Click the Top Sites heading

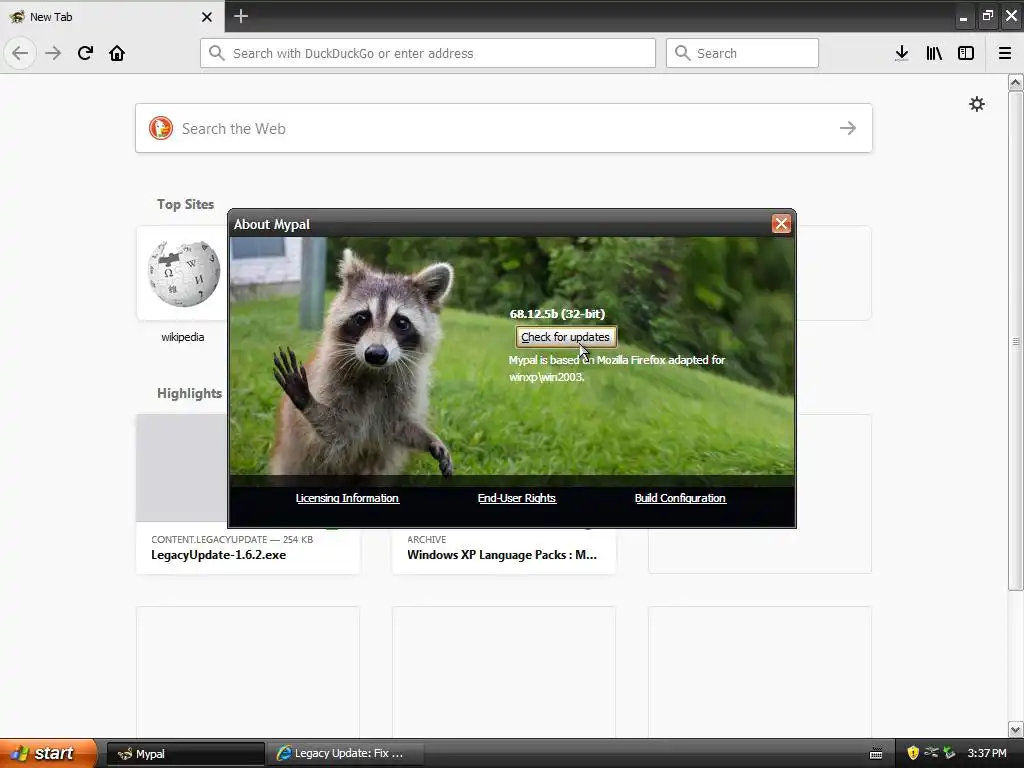[185, 204]
